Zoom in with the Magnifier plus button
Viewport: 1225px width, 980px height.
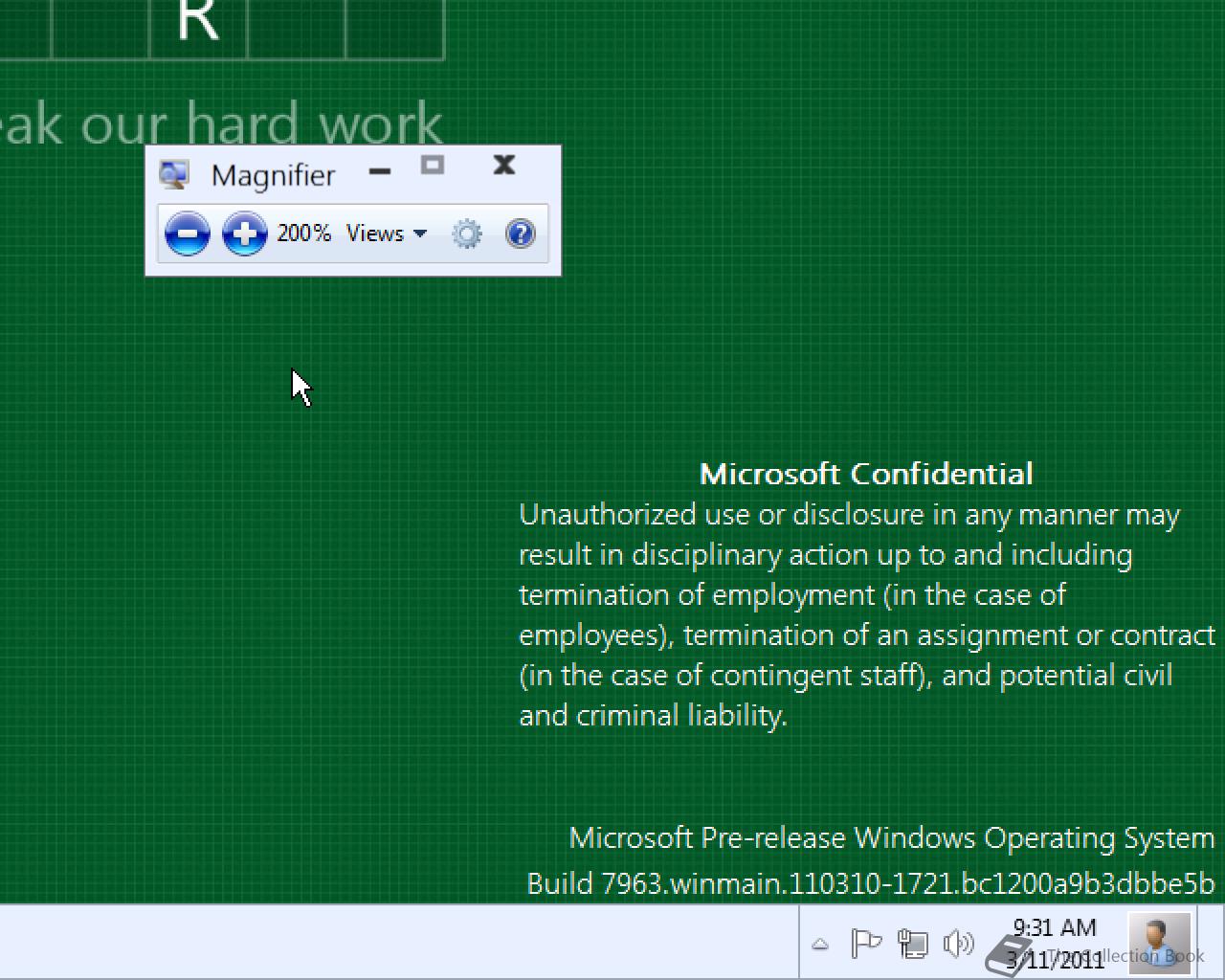(x=245, y=234)
